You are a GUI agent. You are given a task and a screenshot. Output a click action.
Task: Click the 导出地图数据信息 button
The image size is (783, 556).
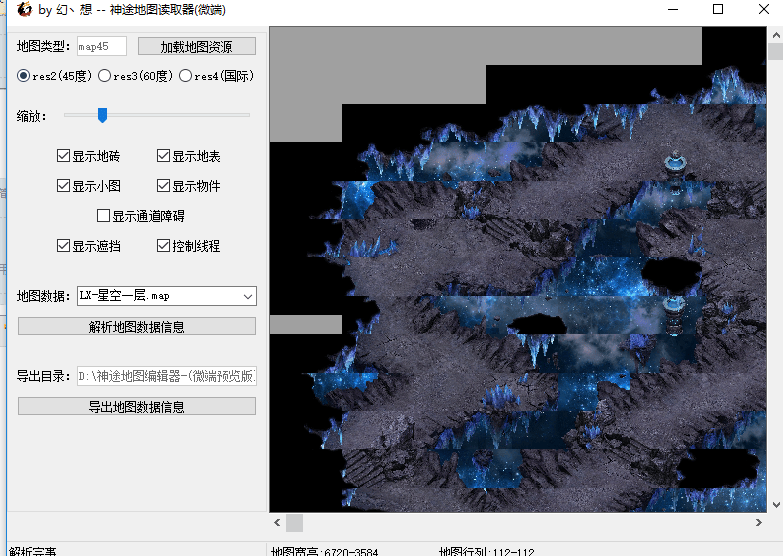(137, 406)
